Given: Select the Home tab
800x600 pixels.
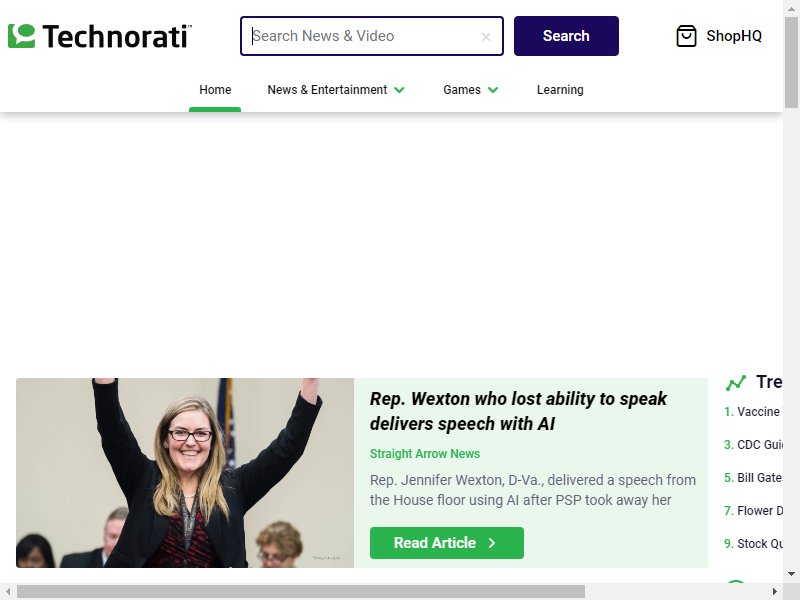Looking at the screenshot, I should click(215, 90).
